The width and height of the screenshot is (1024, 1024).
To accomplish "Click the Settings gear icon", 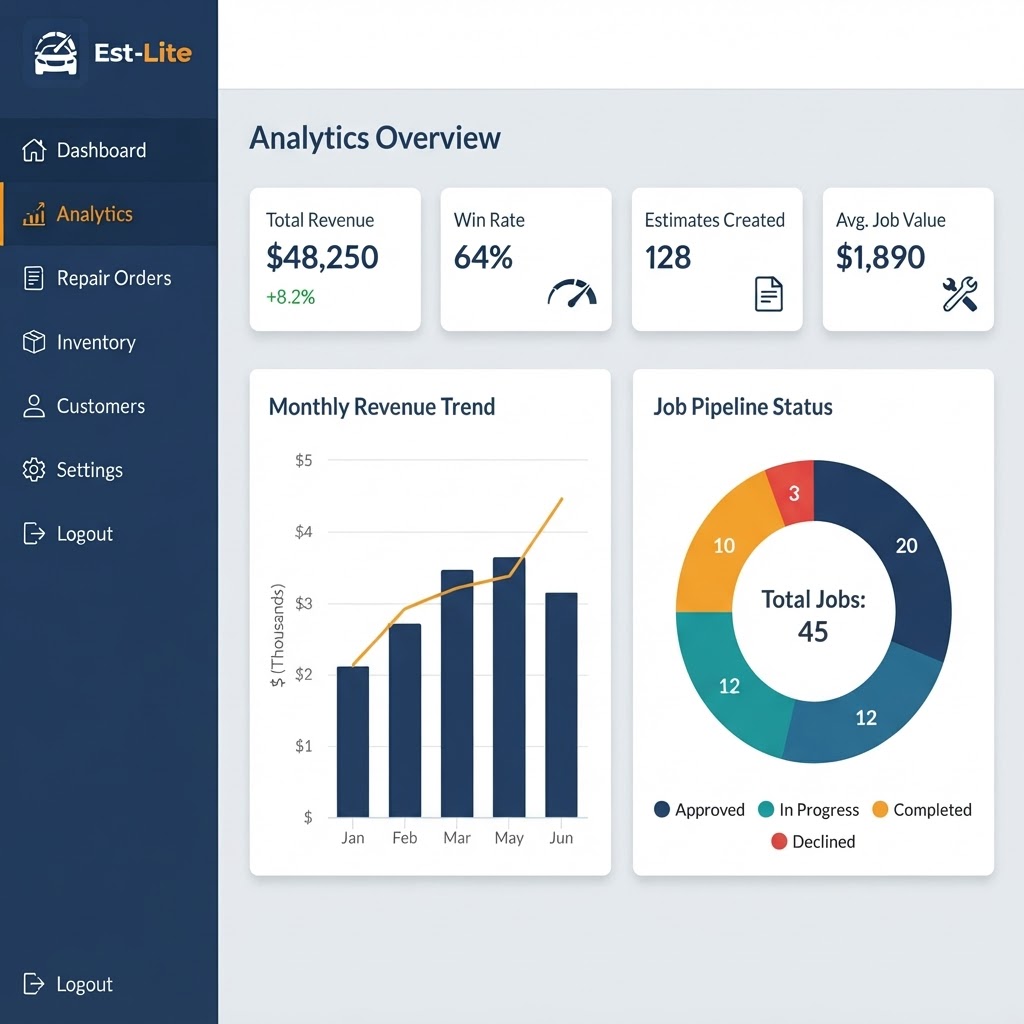I will (34, 470).
